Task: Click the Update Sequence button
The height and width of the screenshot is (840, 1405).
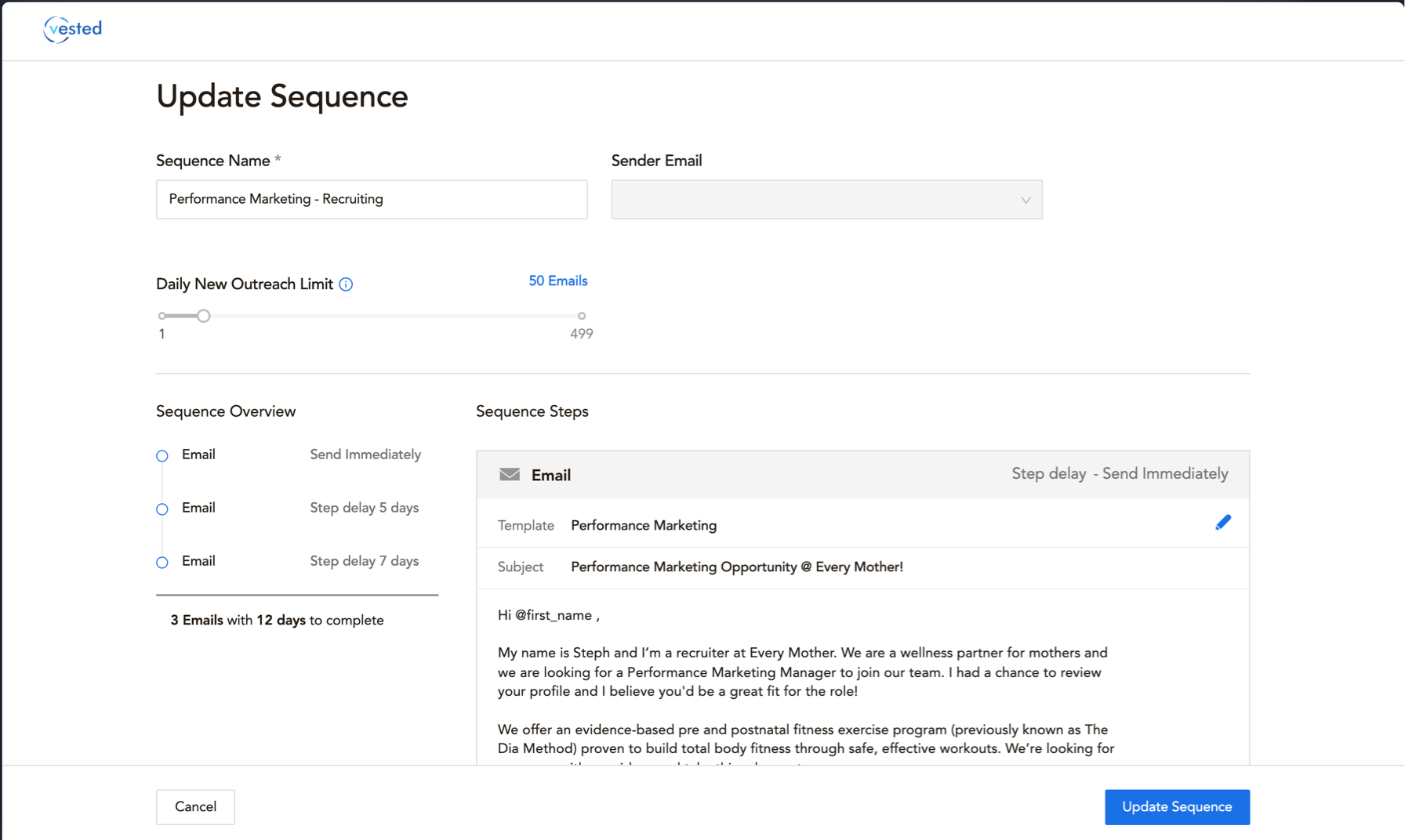Action: click(x=1177, y=807)
